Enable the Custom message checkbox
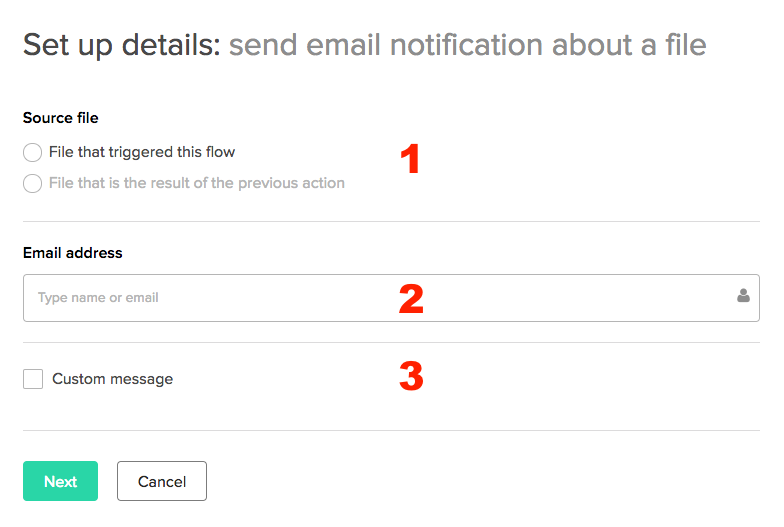Image resolution: width=784 pixels, height=527 pixels. (33, 379)
